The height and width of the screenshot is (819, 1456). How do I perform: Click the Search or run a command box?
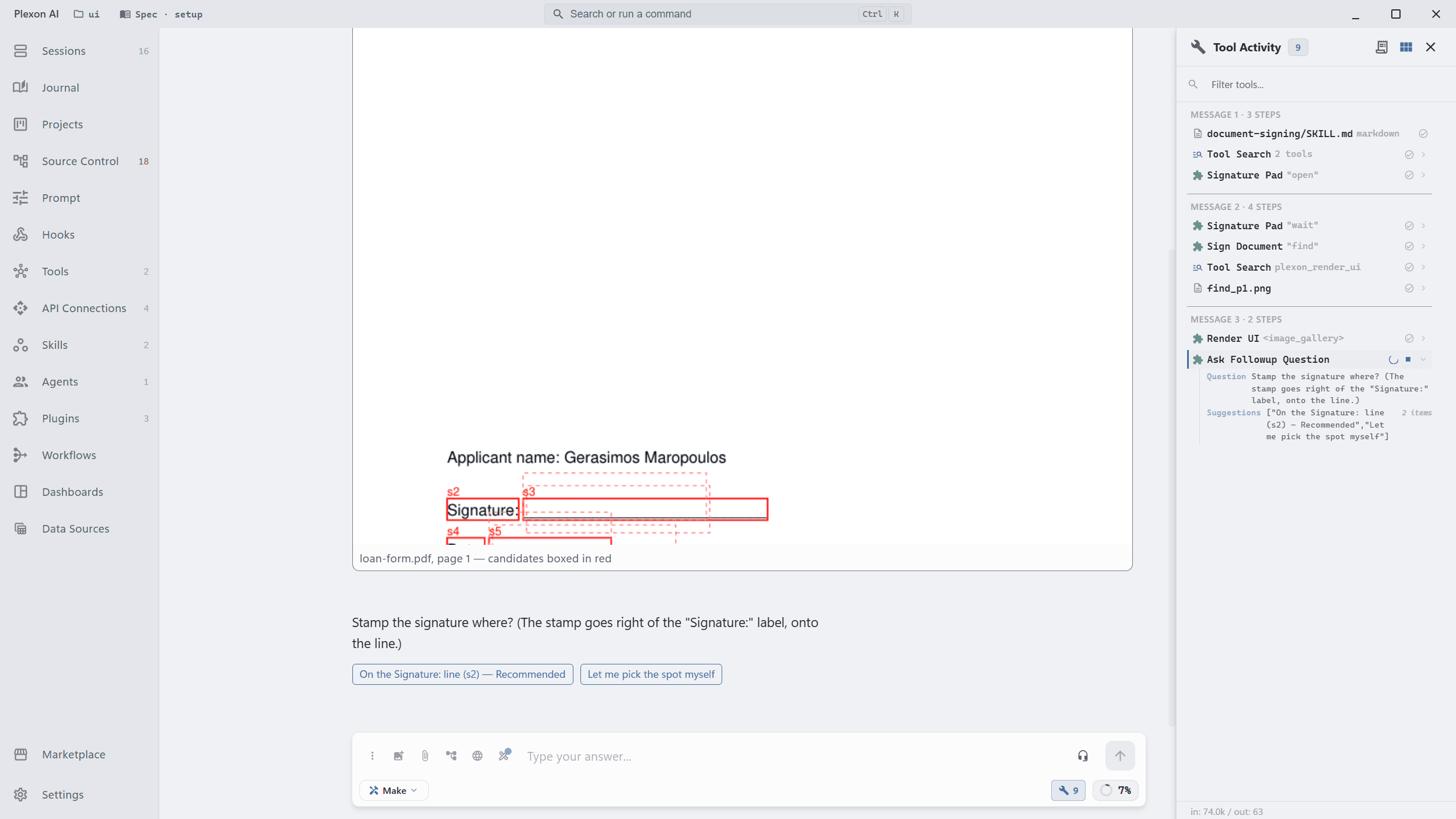point(727,14)
